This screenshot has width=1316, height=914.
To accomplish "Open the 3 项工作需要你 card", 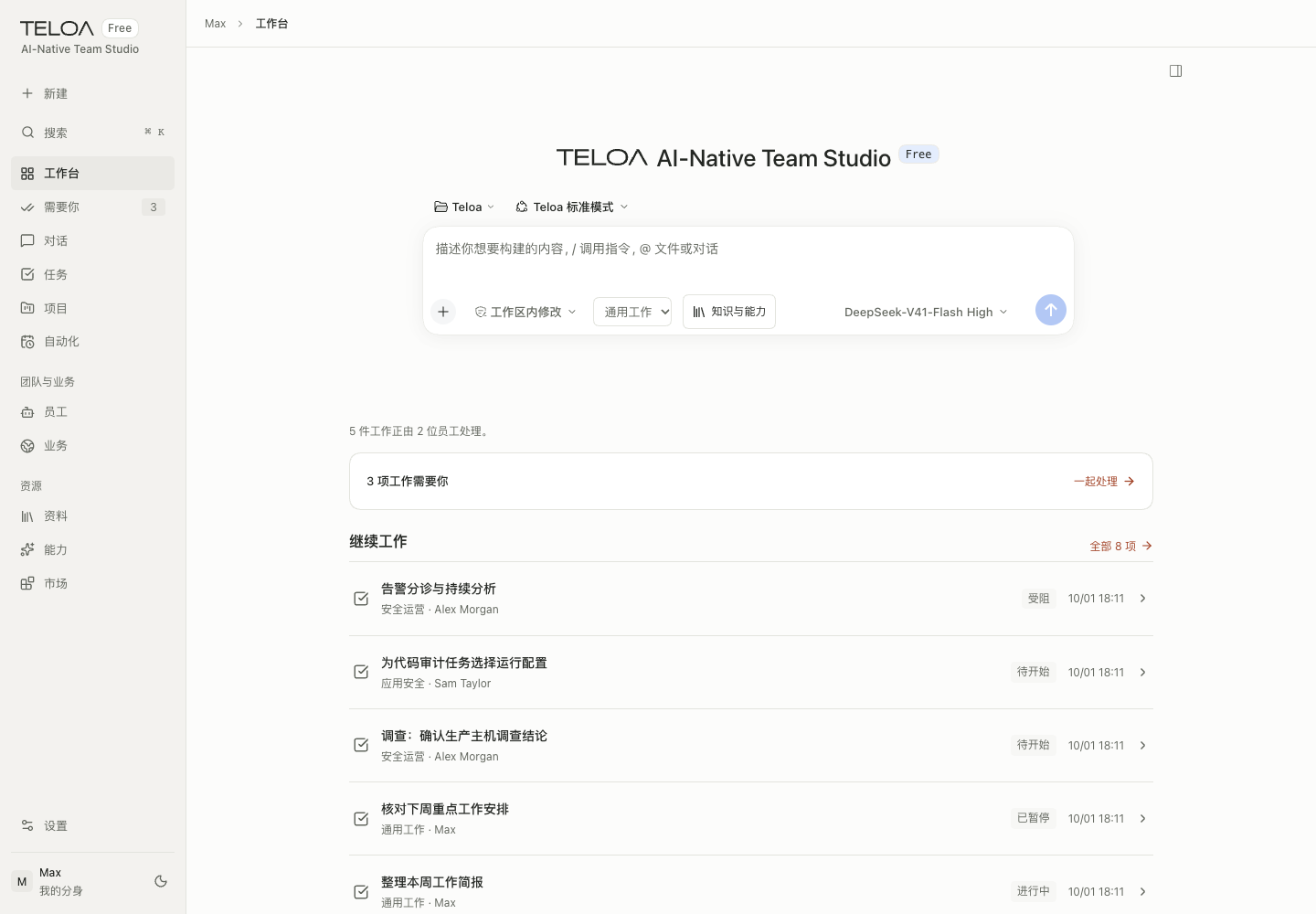I will click(751, 482).
